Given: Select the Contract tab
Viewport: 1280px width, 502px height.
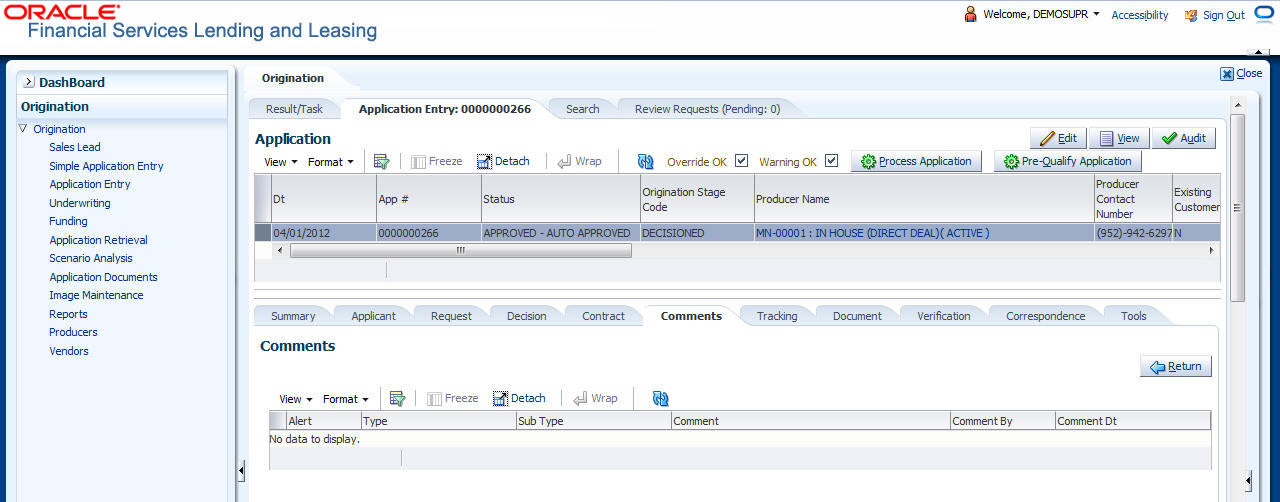Looking at the screenshot, I should 603,316.
